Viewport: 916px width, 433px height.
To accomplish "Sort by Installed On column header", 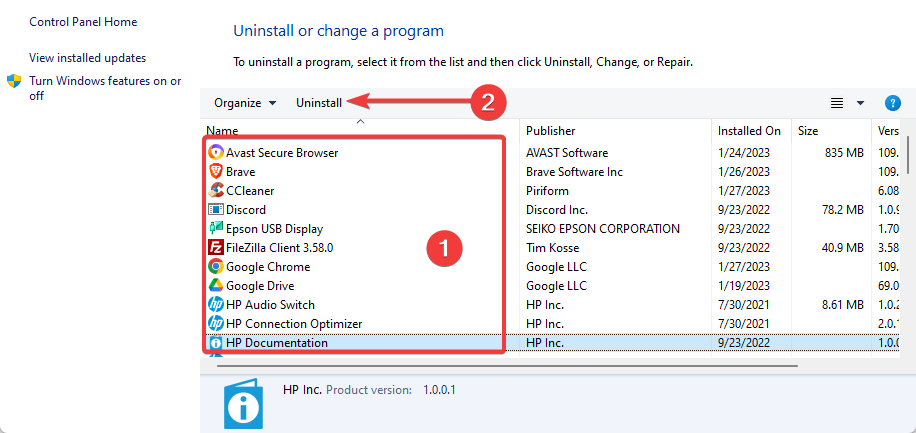I will click(x=751, y=131).
